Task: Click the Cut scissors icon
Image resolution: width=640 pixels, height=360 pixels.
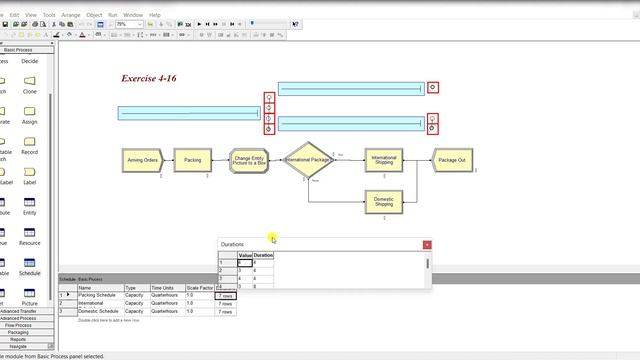Action: 54,24
